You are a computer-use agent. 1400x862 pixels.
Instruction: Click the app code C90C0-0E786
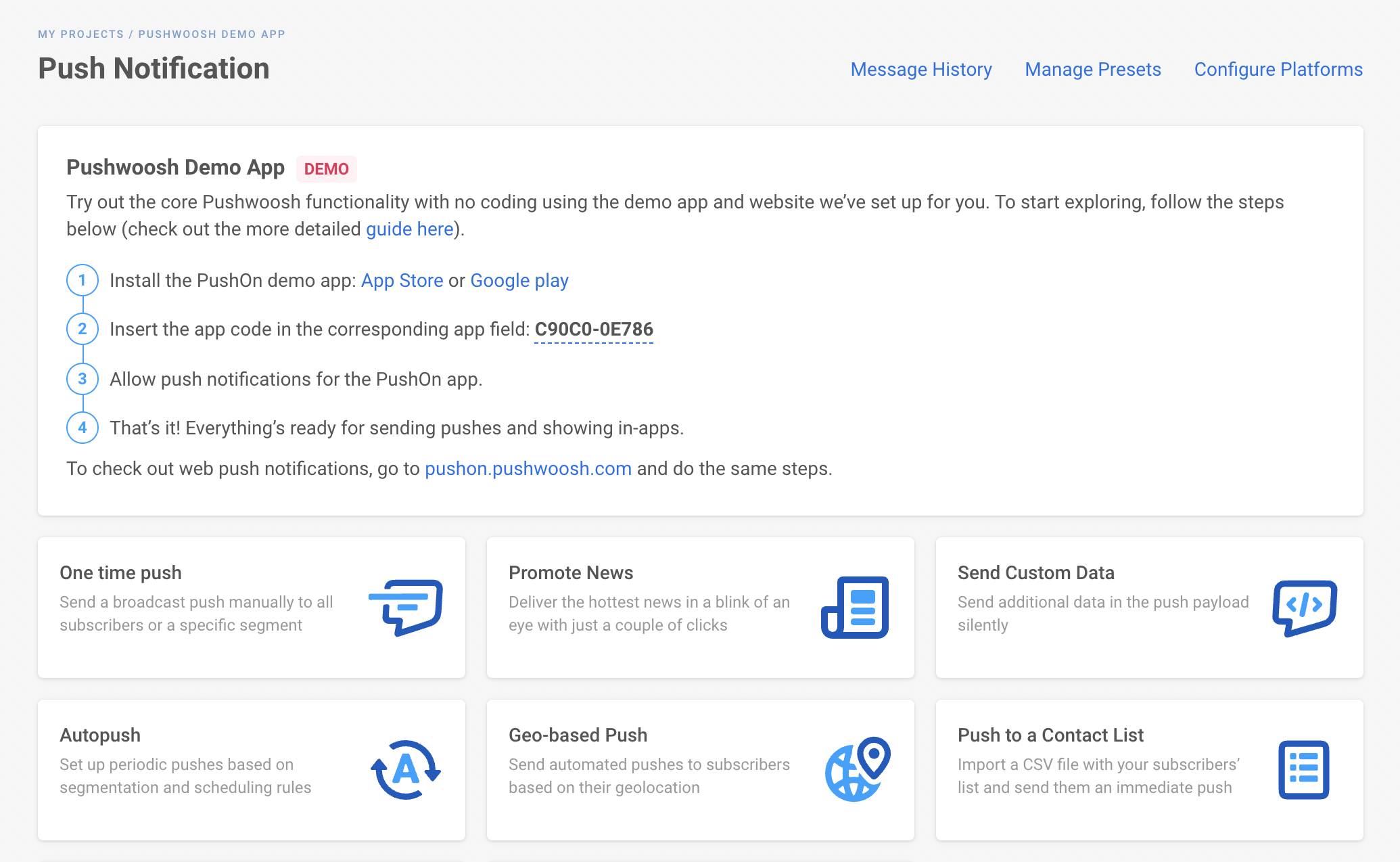pos(594,330)
